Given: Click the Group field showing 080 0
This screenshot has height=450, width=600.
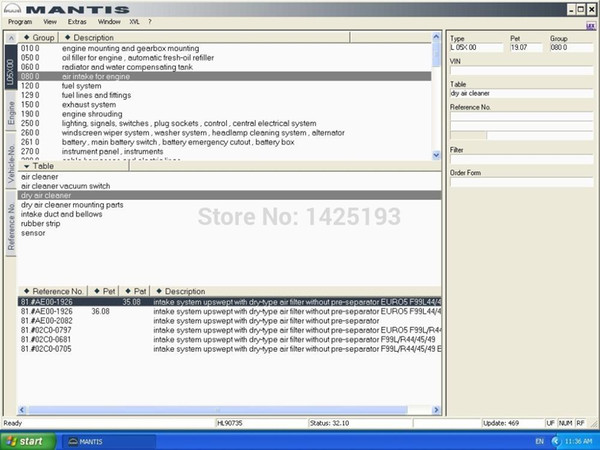Looking at the screenshot, I should pyautogui.click(x=572, y=47).
